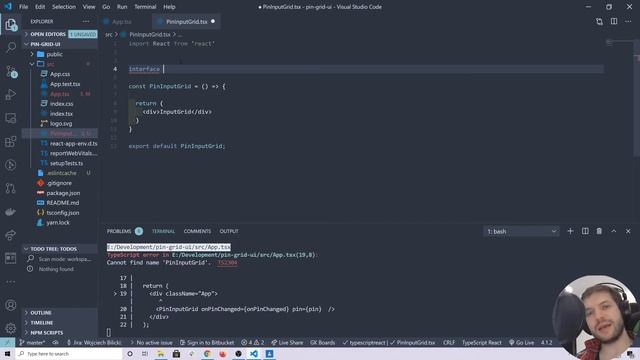
Task: Open the Selection menu
Action: 64,7
